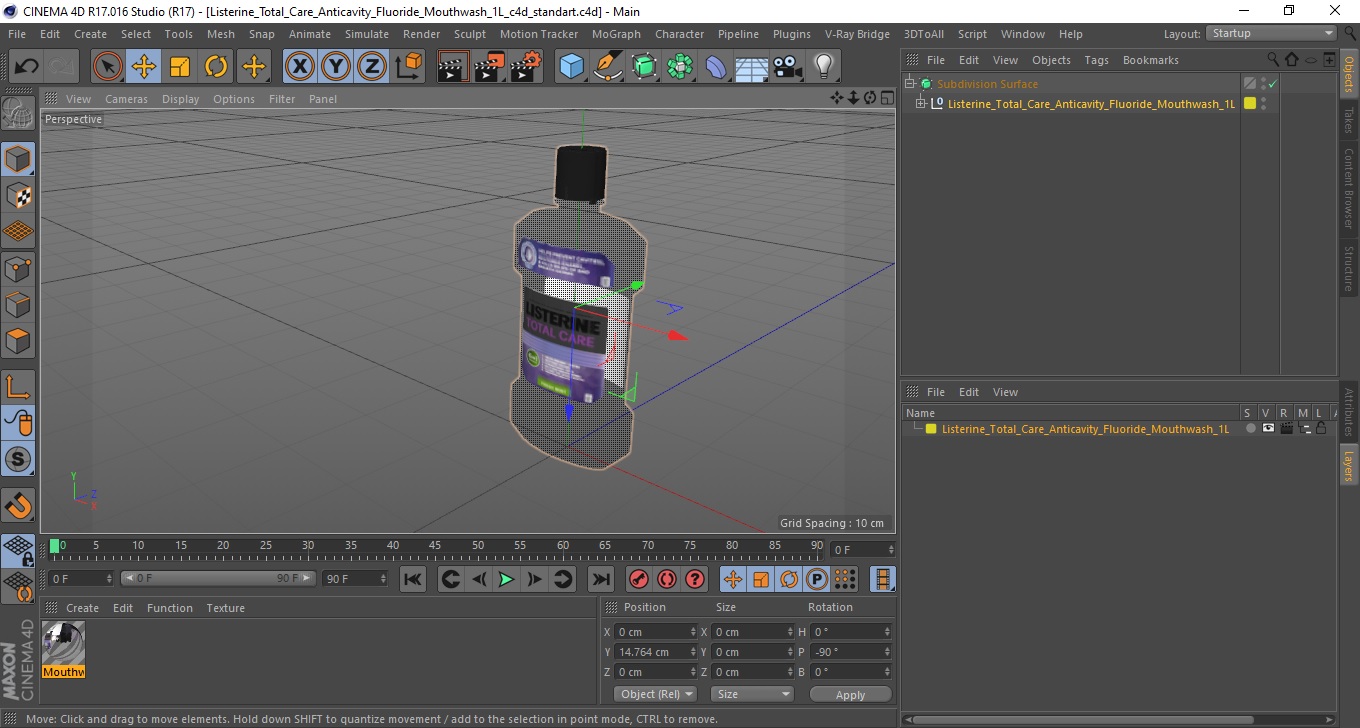Open the deformer Bend icon
Viewport: 1360px width, 728px height.
[716, 67]
